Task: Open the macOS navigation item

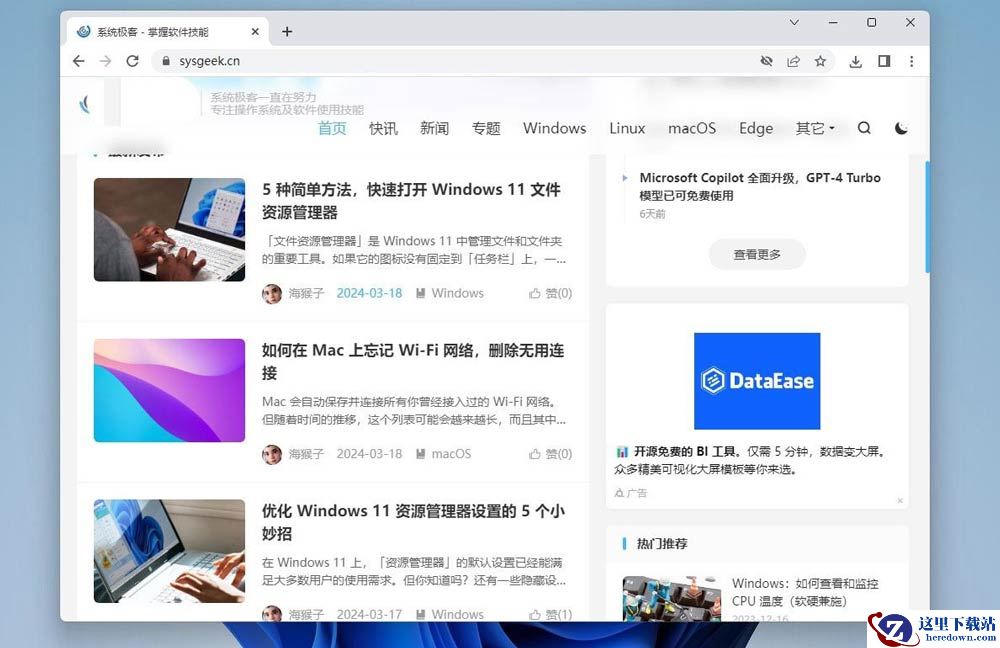Action: coord(692,128)
